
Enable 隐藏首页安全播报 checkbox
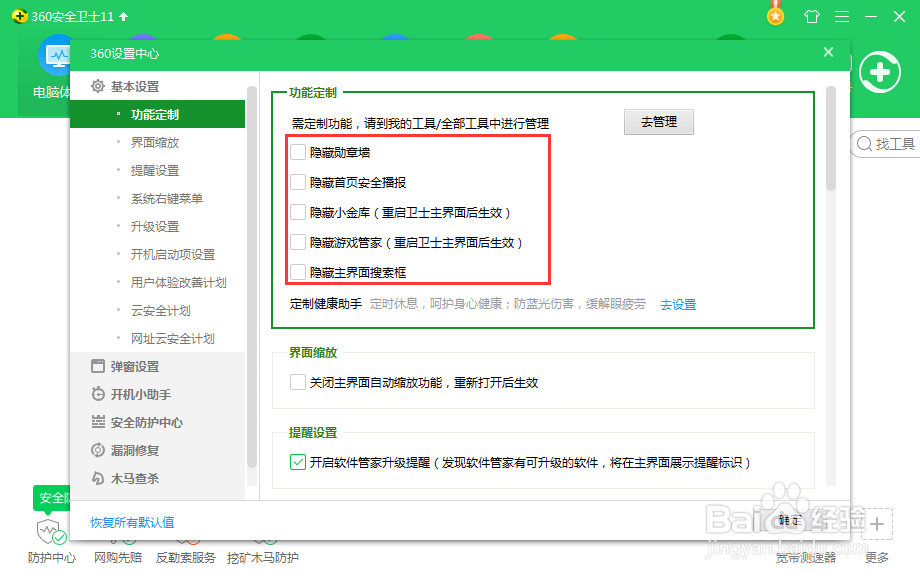tap(298, 182)
